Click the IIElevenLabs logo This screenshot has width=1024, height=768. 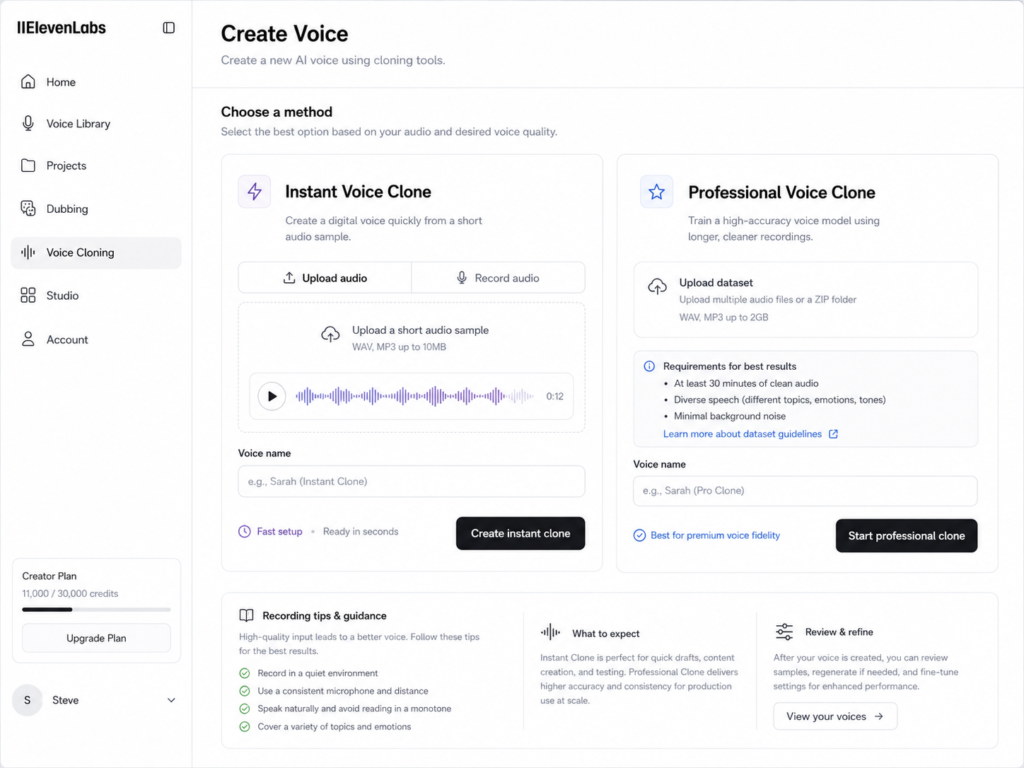click(x=61, y=27)
